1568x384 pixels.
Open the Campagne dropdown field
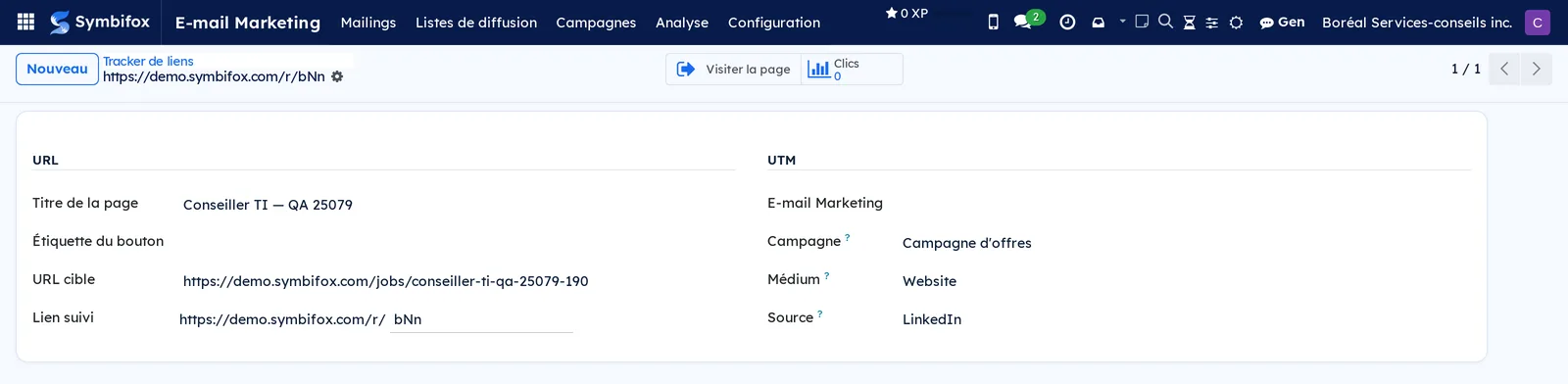1185,243
